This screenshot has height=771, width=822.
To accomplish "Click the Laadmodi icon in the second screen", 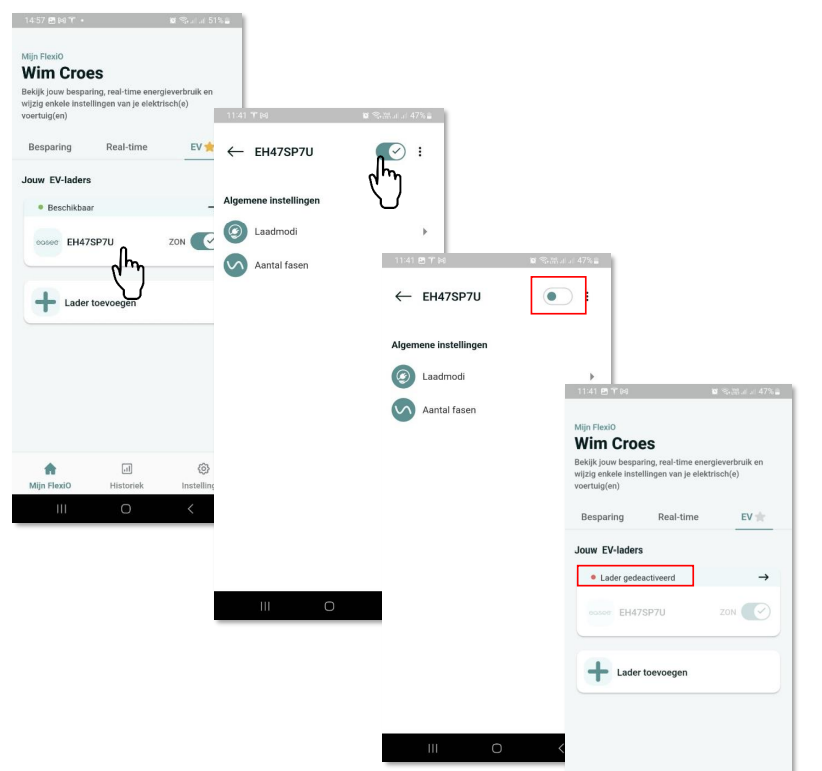I will tap(235, 231).
